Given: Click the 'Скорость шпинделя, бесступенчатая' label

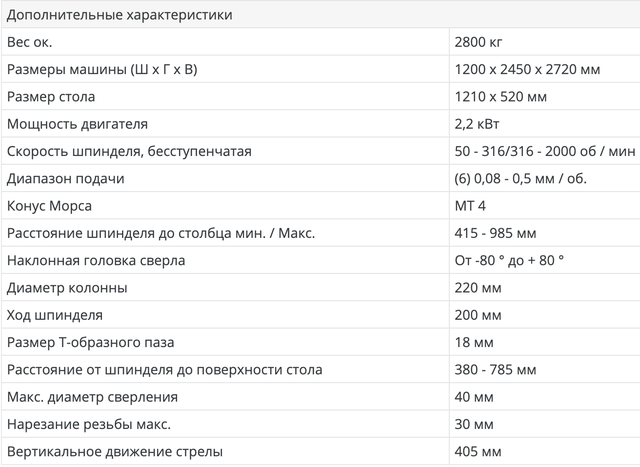Looking at the screenshot, I should pos(129,151).
